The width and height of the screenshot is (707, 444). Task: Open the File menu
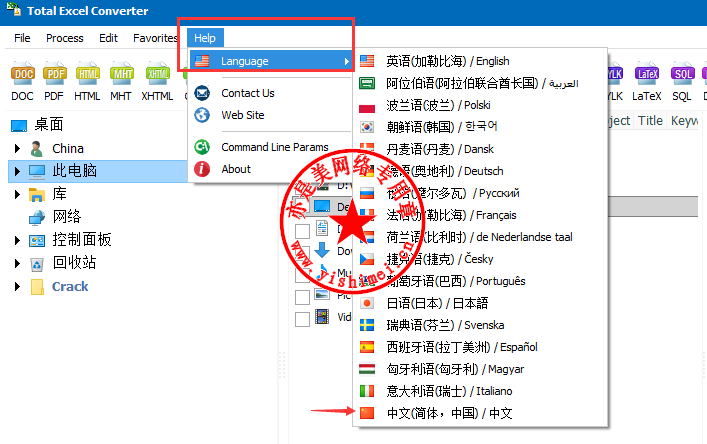tap(22, 38)
